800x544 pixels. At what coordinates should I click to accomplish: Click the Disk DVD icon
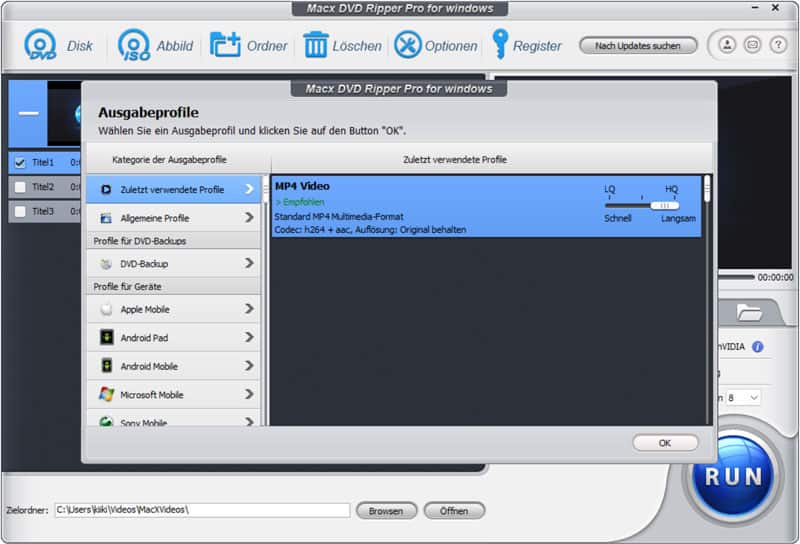[40, 45]
